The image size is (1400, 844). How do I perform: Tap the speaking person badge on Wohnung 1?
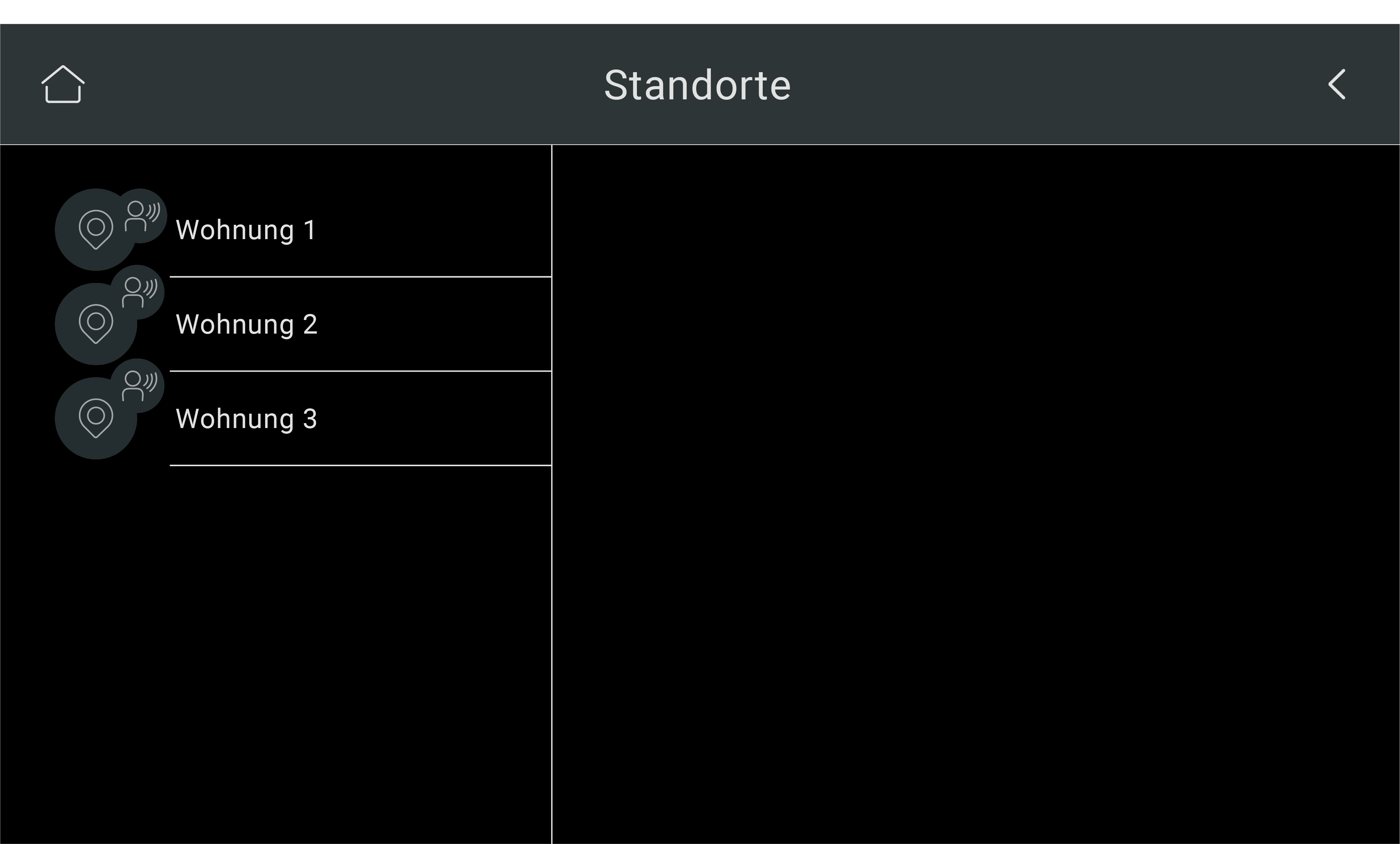(141, 215)
